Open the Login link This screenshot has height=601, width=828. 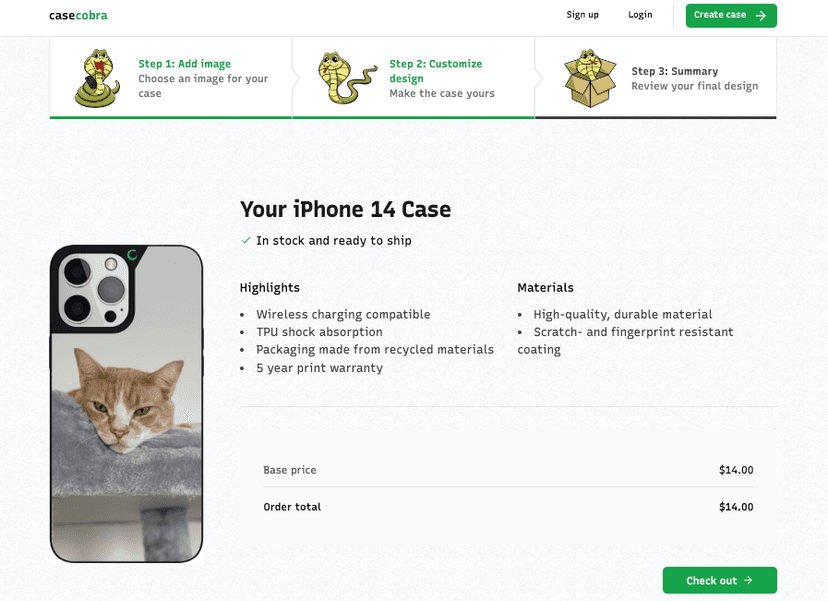pos(640,15)
